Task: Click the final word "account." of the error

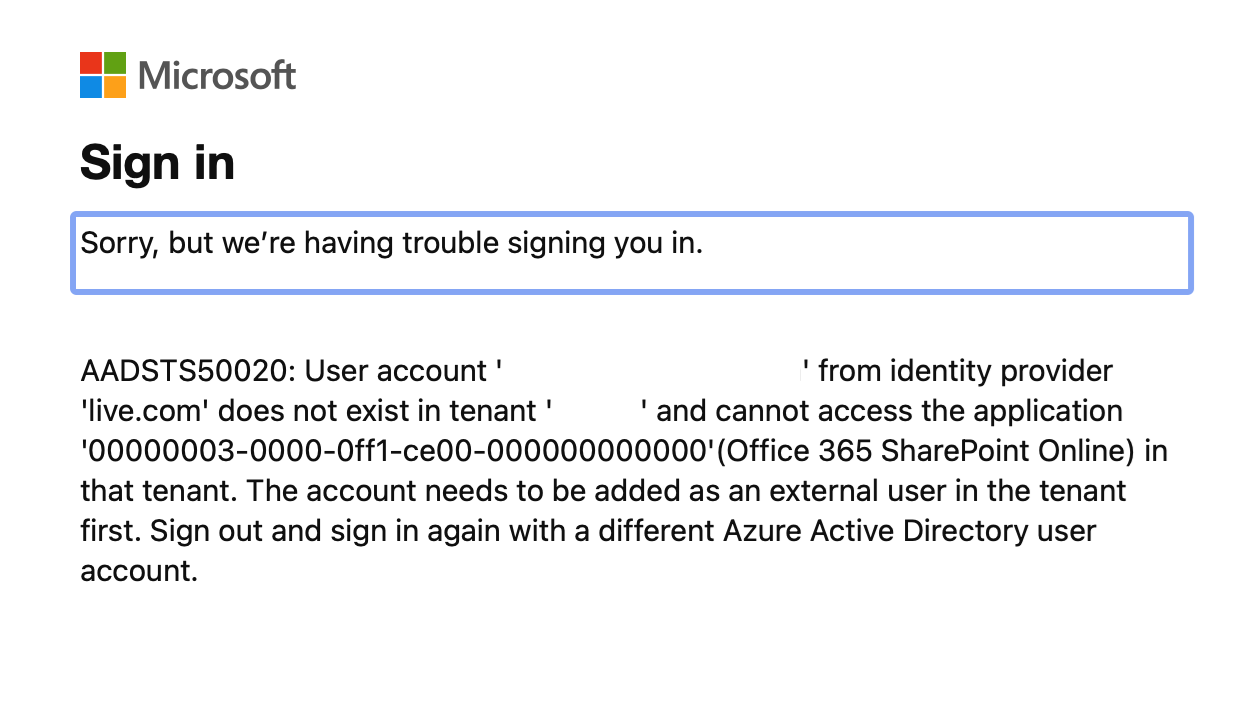Action: (139, 571)
